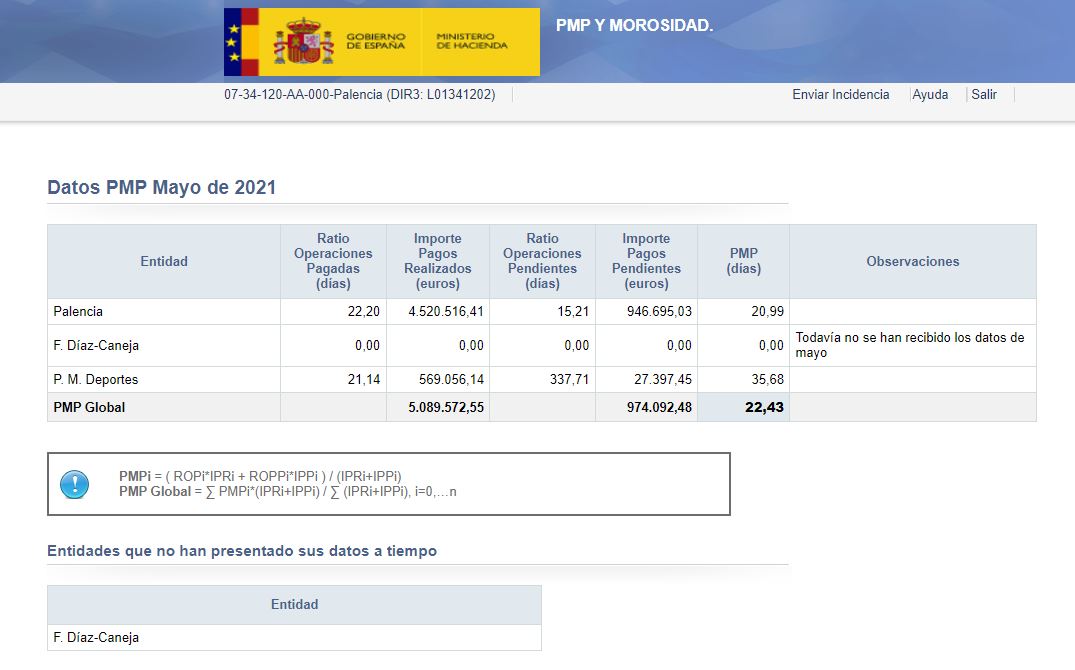Click the F. Díaz-Caneja observation note
The image size is (1075, 670).
910,345
